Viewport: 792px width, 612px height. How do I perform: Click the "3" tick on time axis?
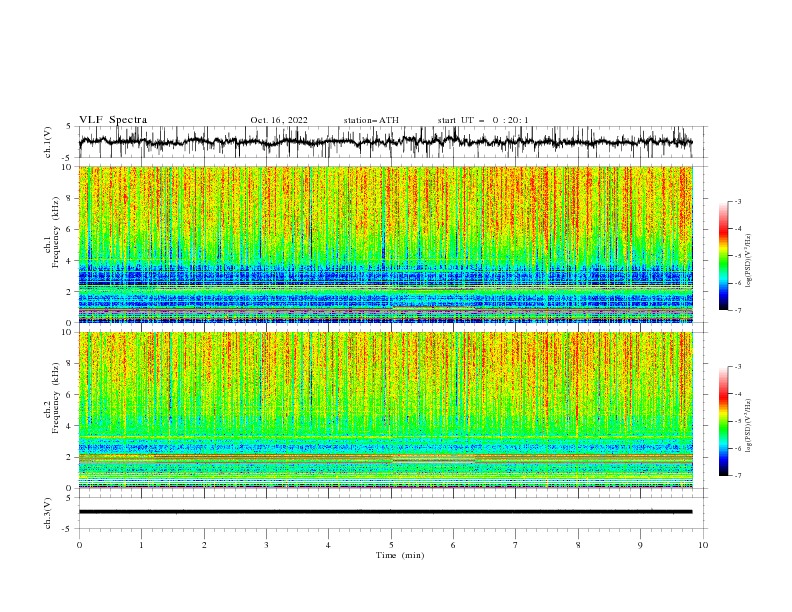click(x=267, y=545)
